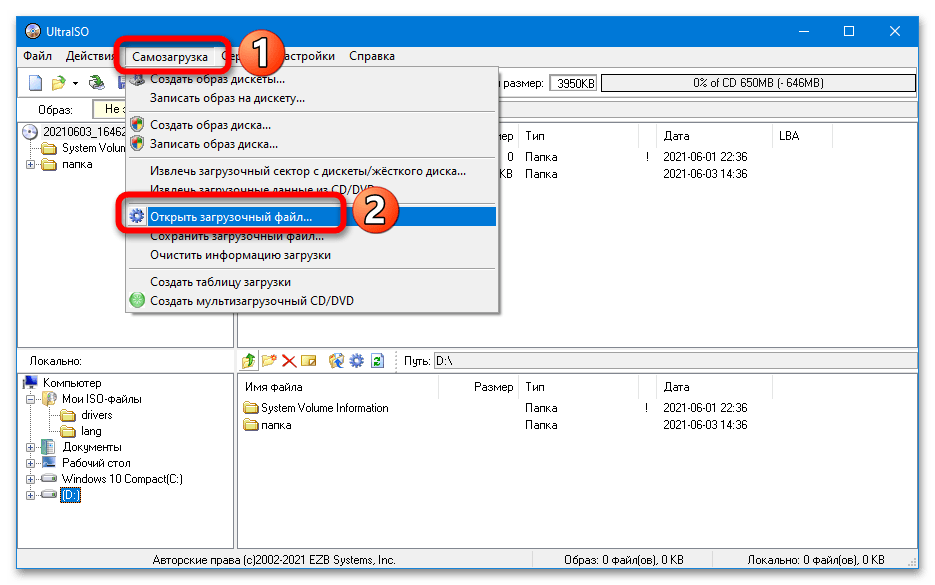Click the UltraISO logo in the title bar

pos(33,32)
